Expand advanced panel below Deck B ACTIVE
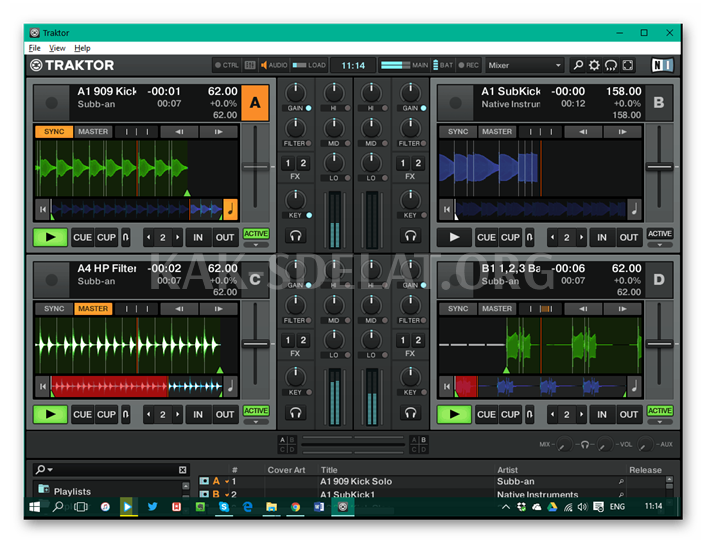 click(660, 245)
